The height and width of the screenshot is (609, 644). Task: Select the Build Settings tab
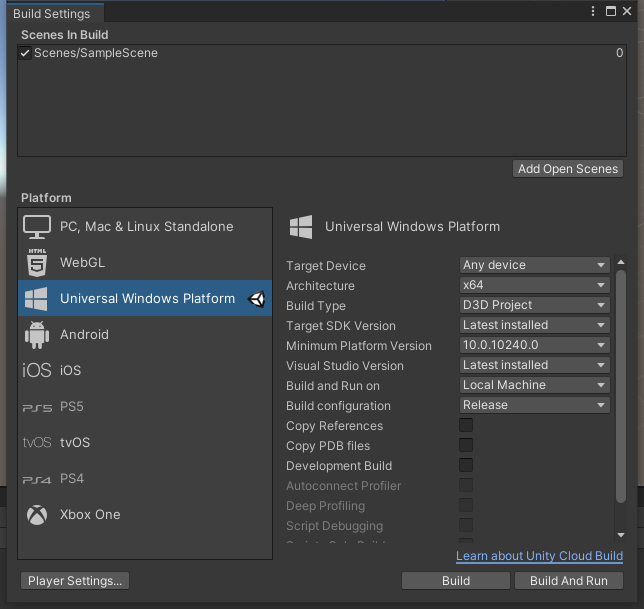click(55, 13)
